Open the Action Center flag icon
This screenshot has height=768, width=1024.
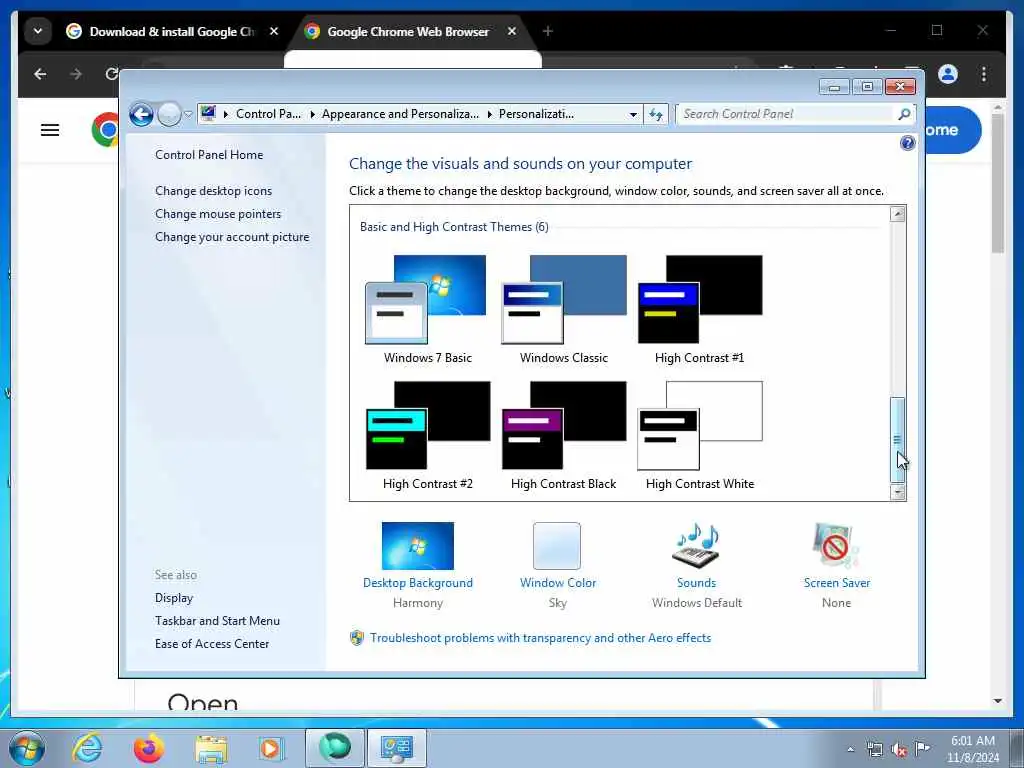[922, 748]
